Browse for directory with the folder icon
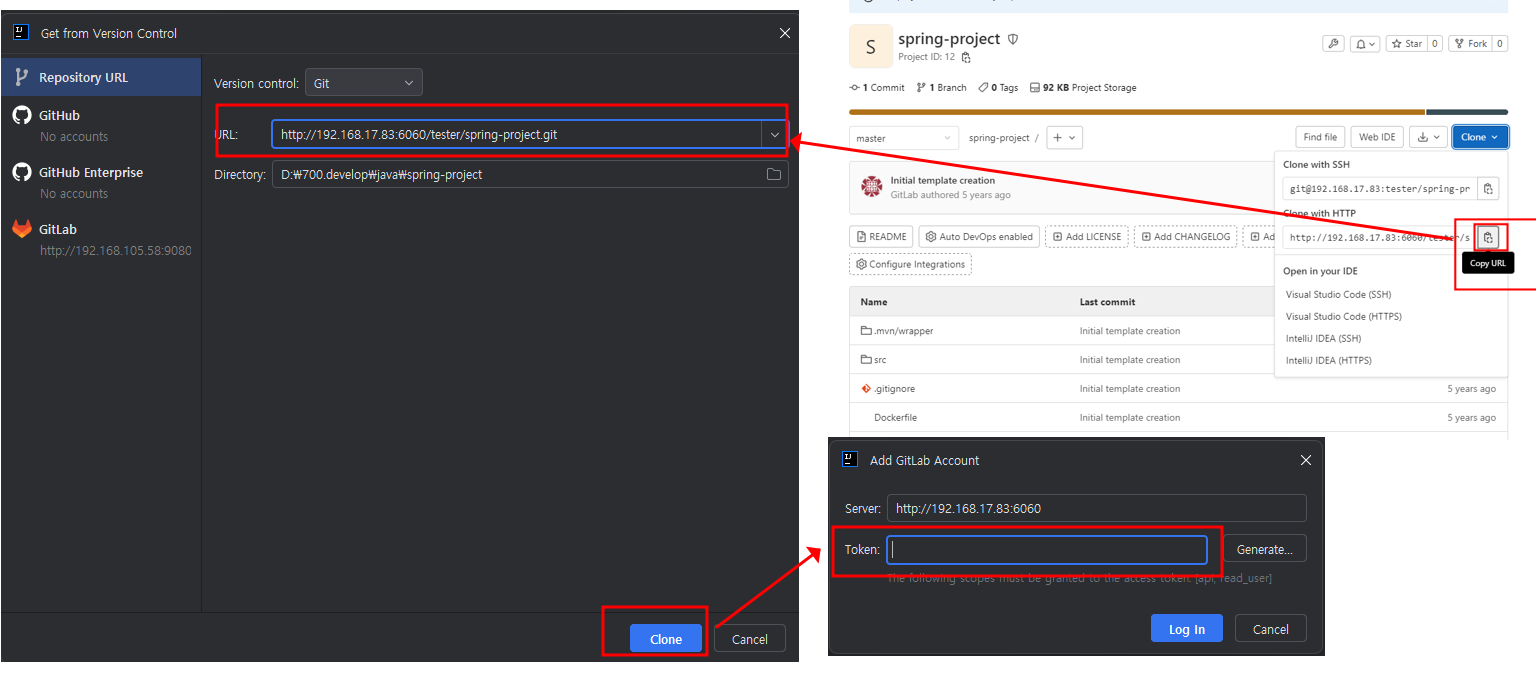This screenshot has height=684, width=1536. click(774, 174)
